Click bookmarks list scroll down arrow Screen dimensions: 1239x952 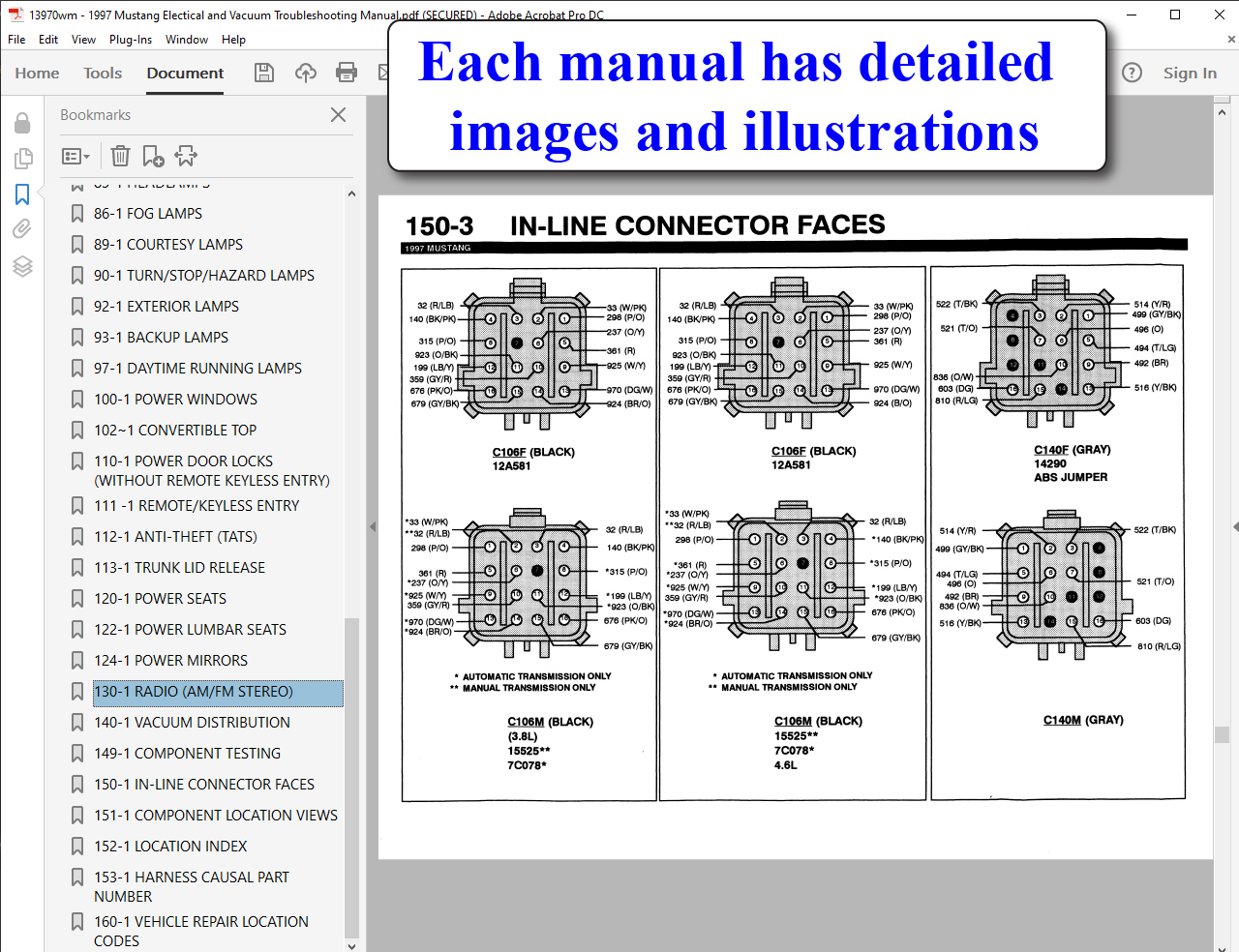[x=351, y=945]
